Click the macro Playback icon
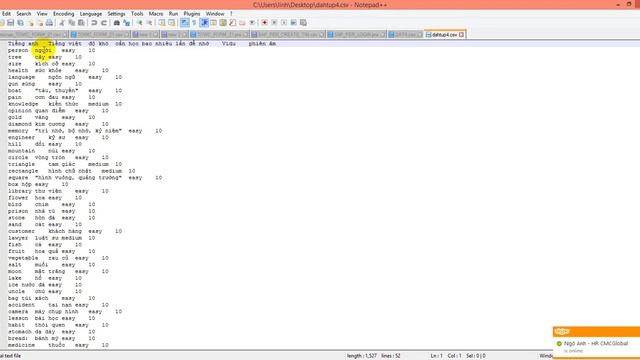This screenshot has height=360, width=640. coord(284,23)
